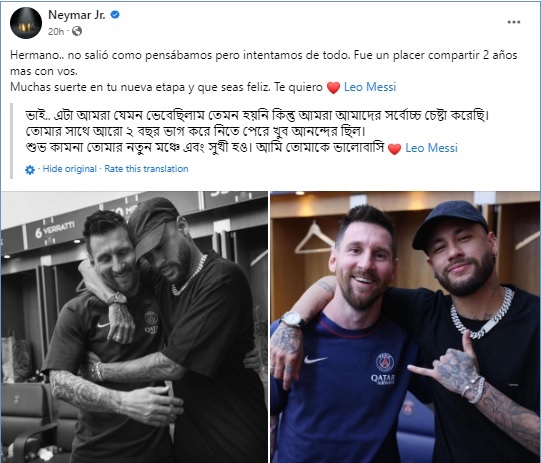Click the Bengali translated text block
541x463 pixels.
tap(257, 131)
